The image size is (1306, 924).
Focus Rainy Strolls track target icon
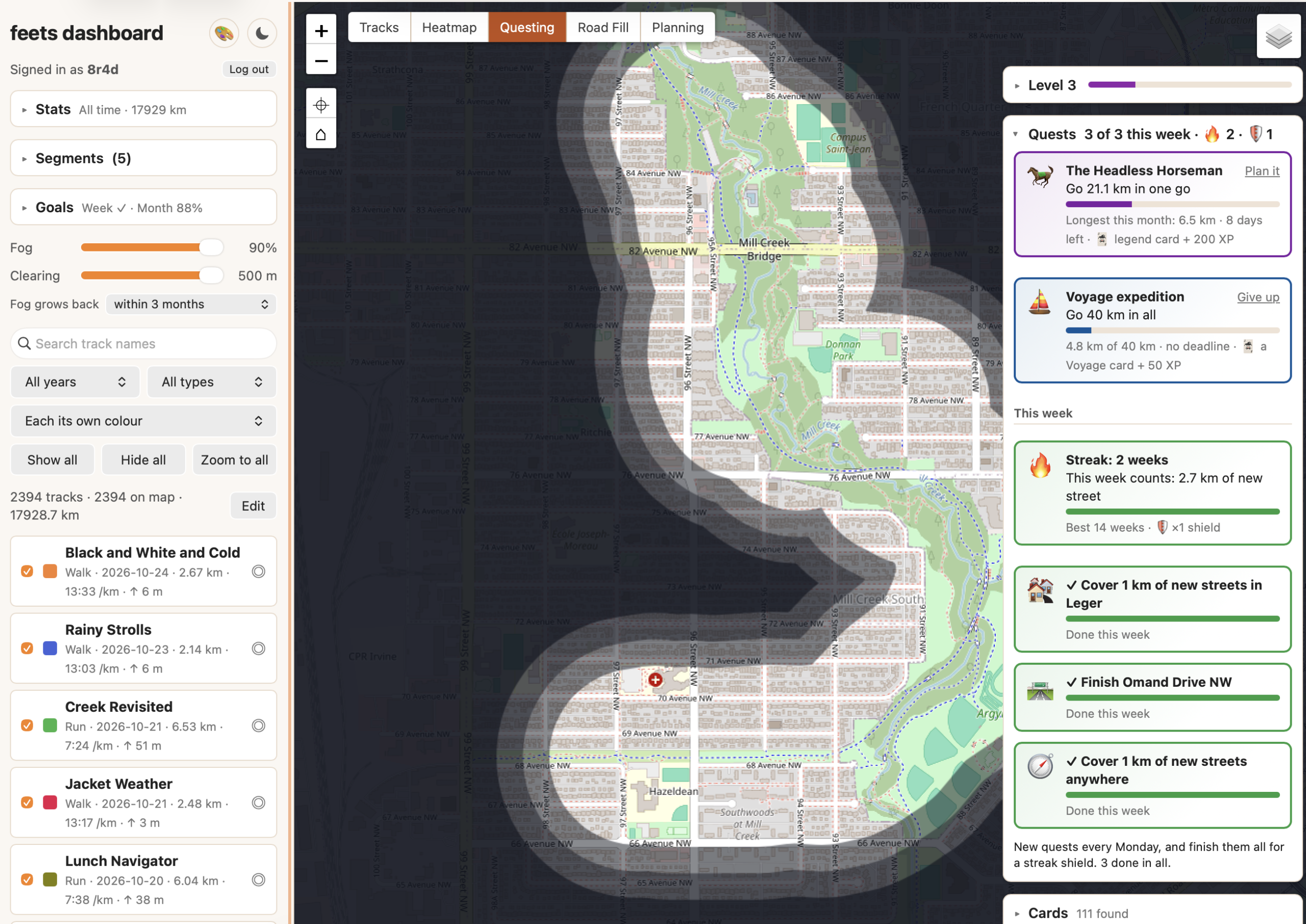[258, 648]
